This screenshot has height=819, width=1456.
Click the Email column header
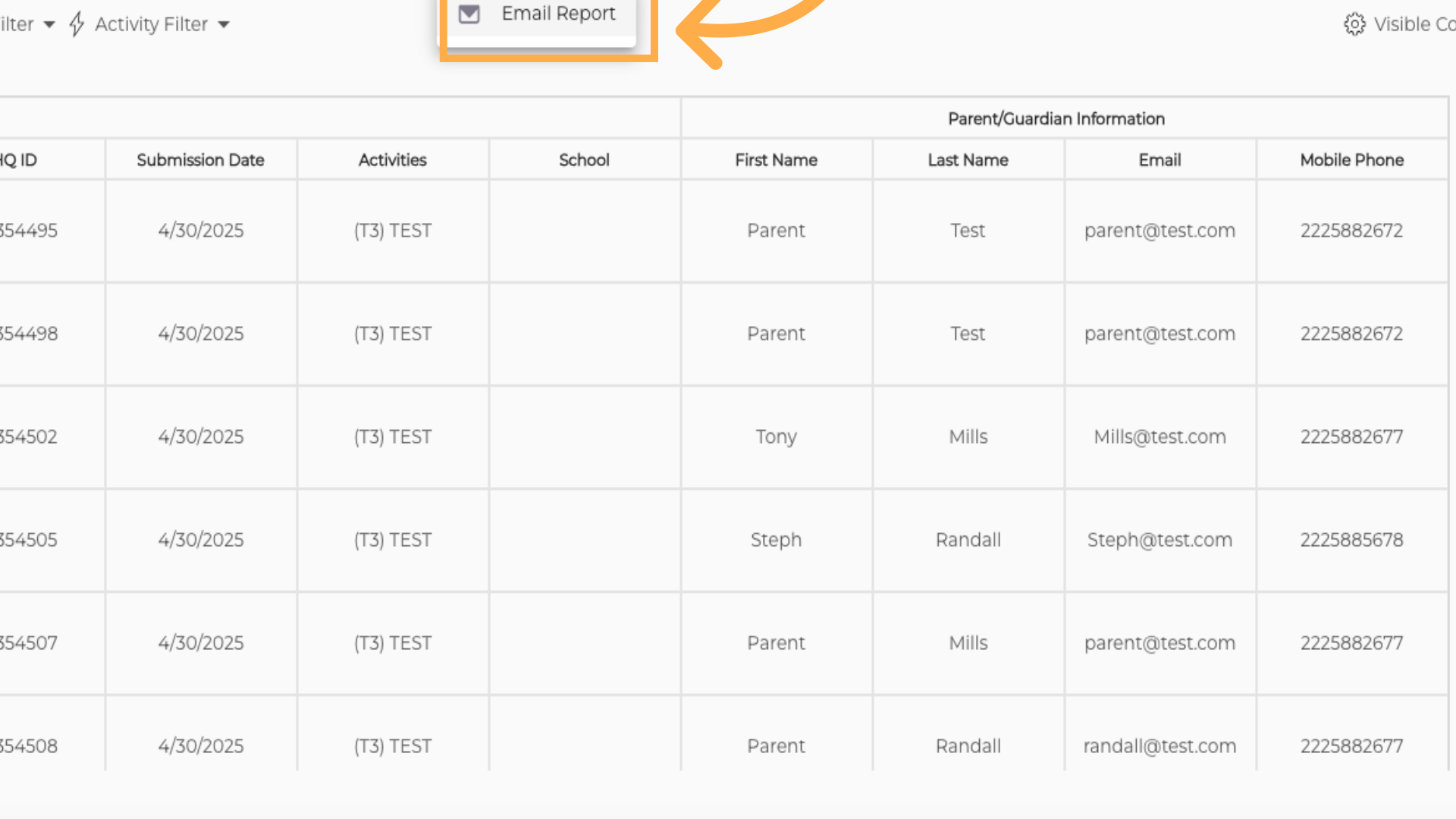[1160, 160]
